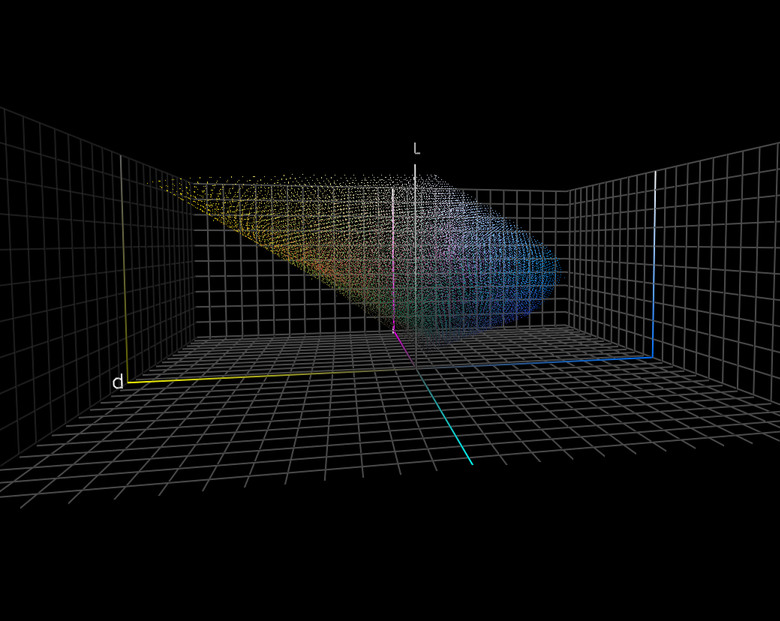Select the cyan axis line on floor grid
This screenshot has height=621, width=780.
(x=444, y=417)
